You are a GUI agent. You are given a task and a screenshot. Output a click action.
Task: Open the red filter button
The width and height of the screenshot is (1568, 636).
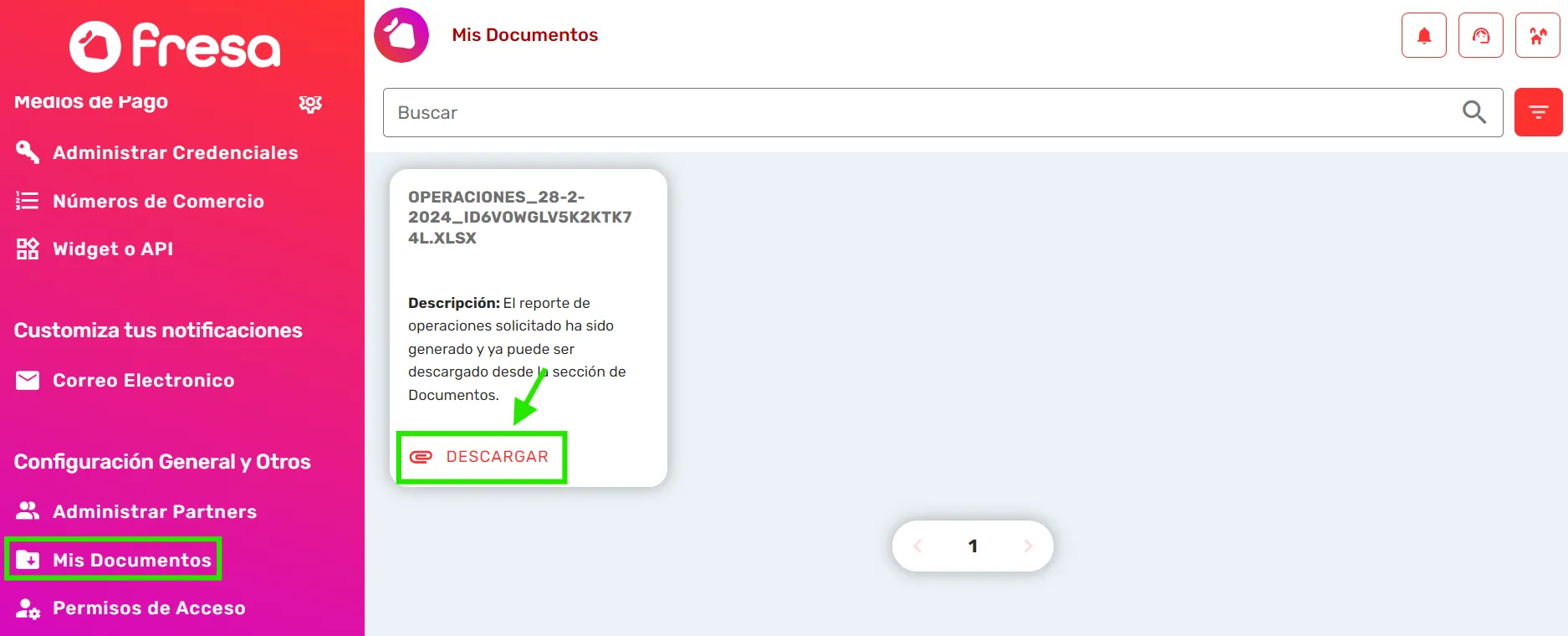coord(1539,112)
